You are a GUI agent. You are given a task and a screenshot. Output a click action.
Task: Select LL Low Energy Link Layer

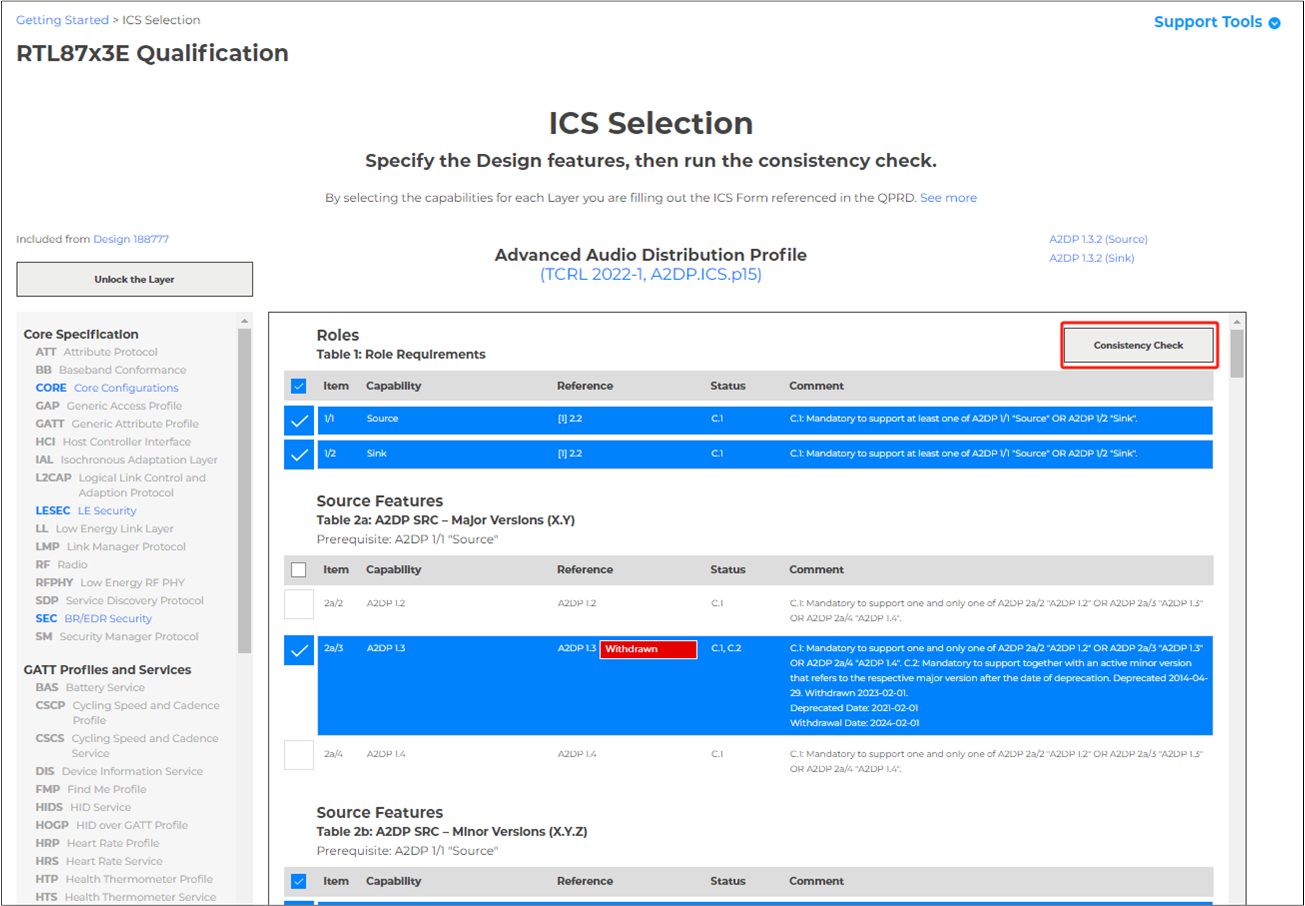[104, 529]
